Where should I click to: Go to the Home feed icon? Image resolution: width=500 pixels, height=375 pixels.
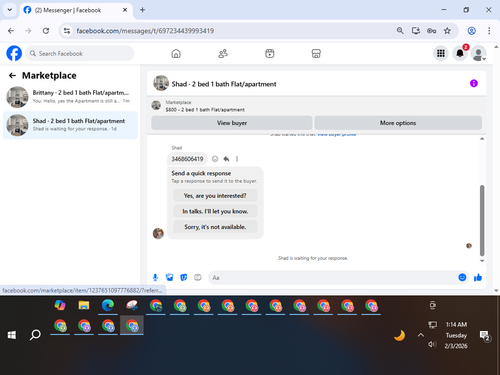pyautogui.click(x=176, y=53)
